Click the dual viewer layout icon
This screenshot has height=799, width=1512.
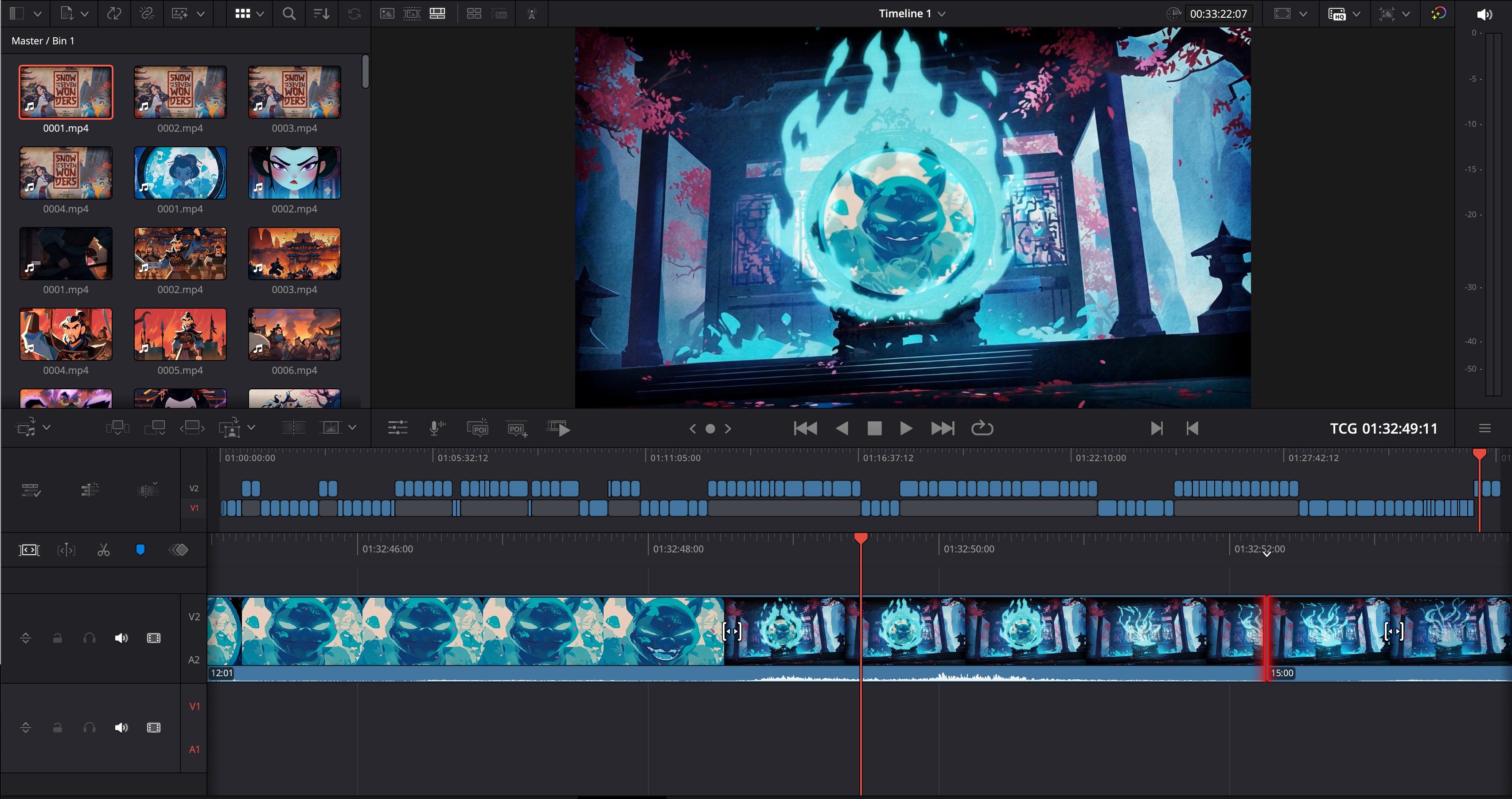point(474,13)
